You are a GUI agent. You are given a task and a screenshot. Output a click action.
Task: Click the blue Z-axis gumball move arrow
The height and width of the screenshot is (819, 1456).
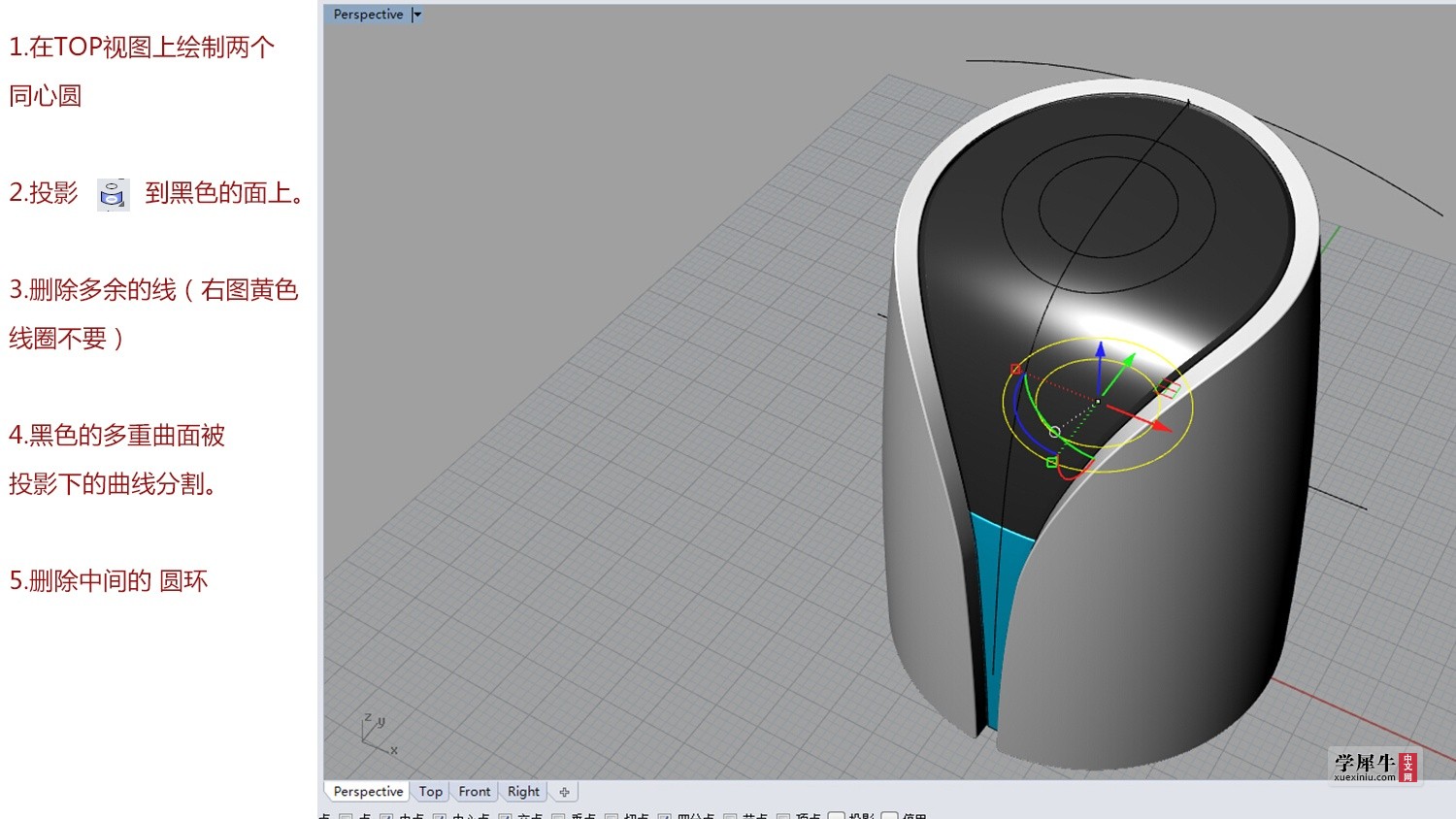click(1100, 351)
